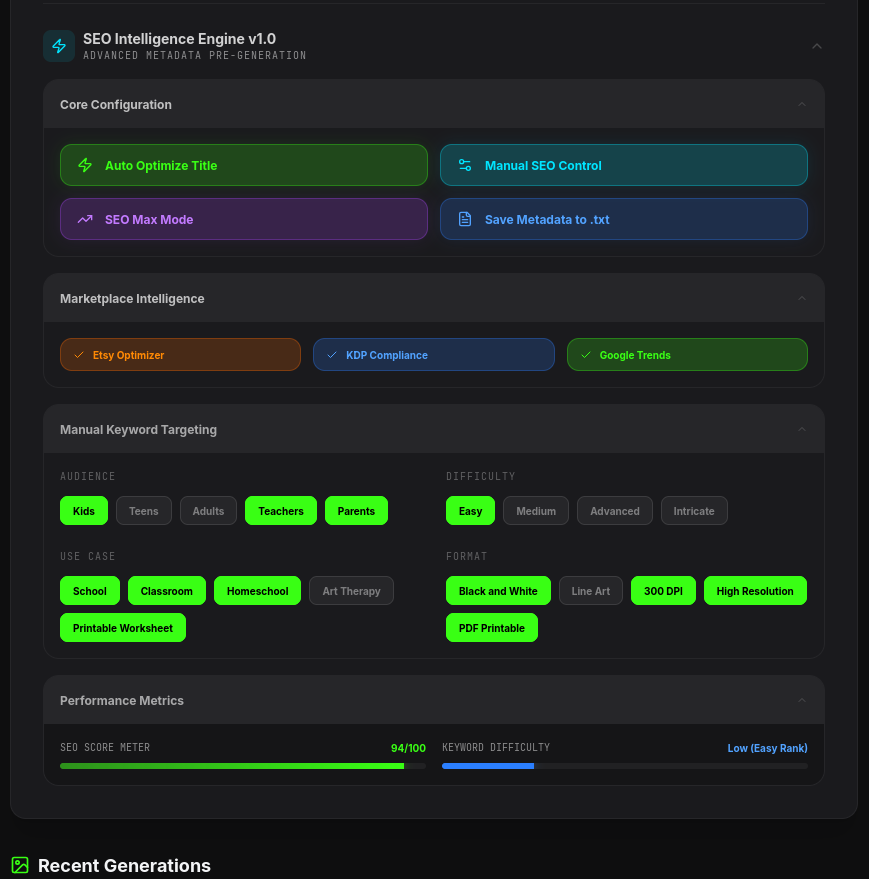Click the DIFFICULTY group label
The width and height of the screenshot is (869, 879).
(480, 476)
